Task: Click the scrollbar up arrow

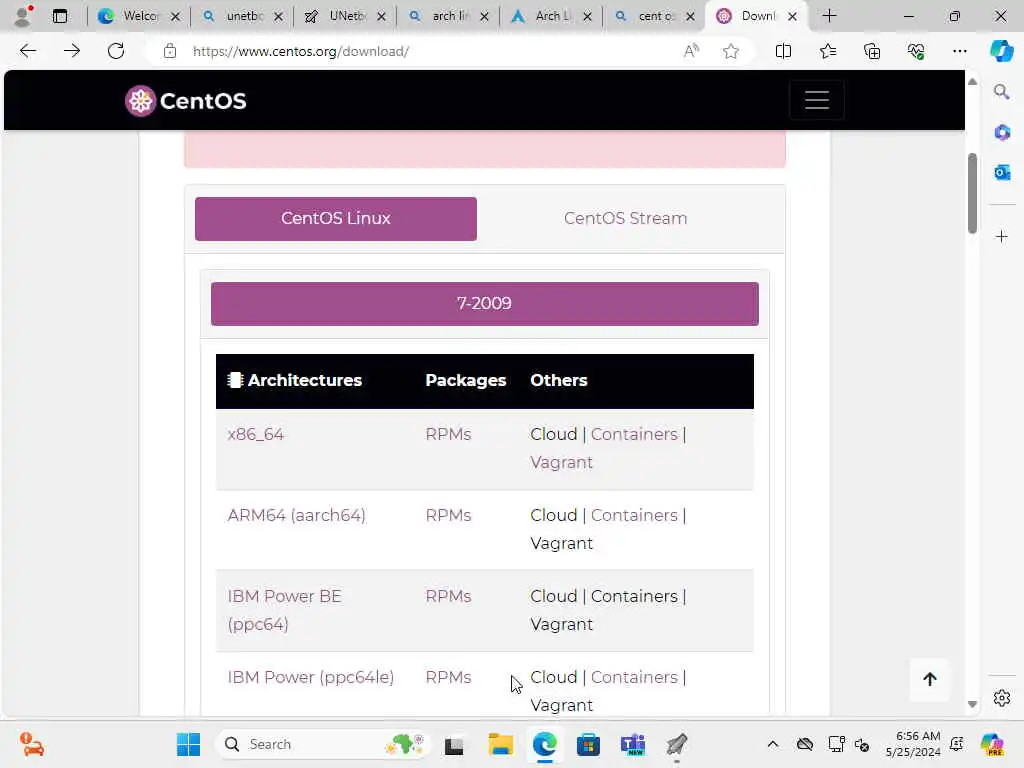Action: pyautogui.click(x=972, y=82)
